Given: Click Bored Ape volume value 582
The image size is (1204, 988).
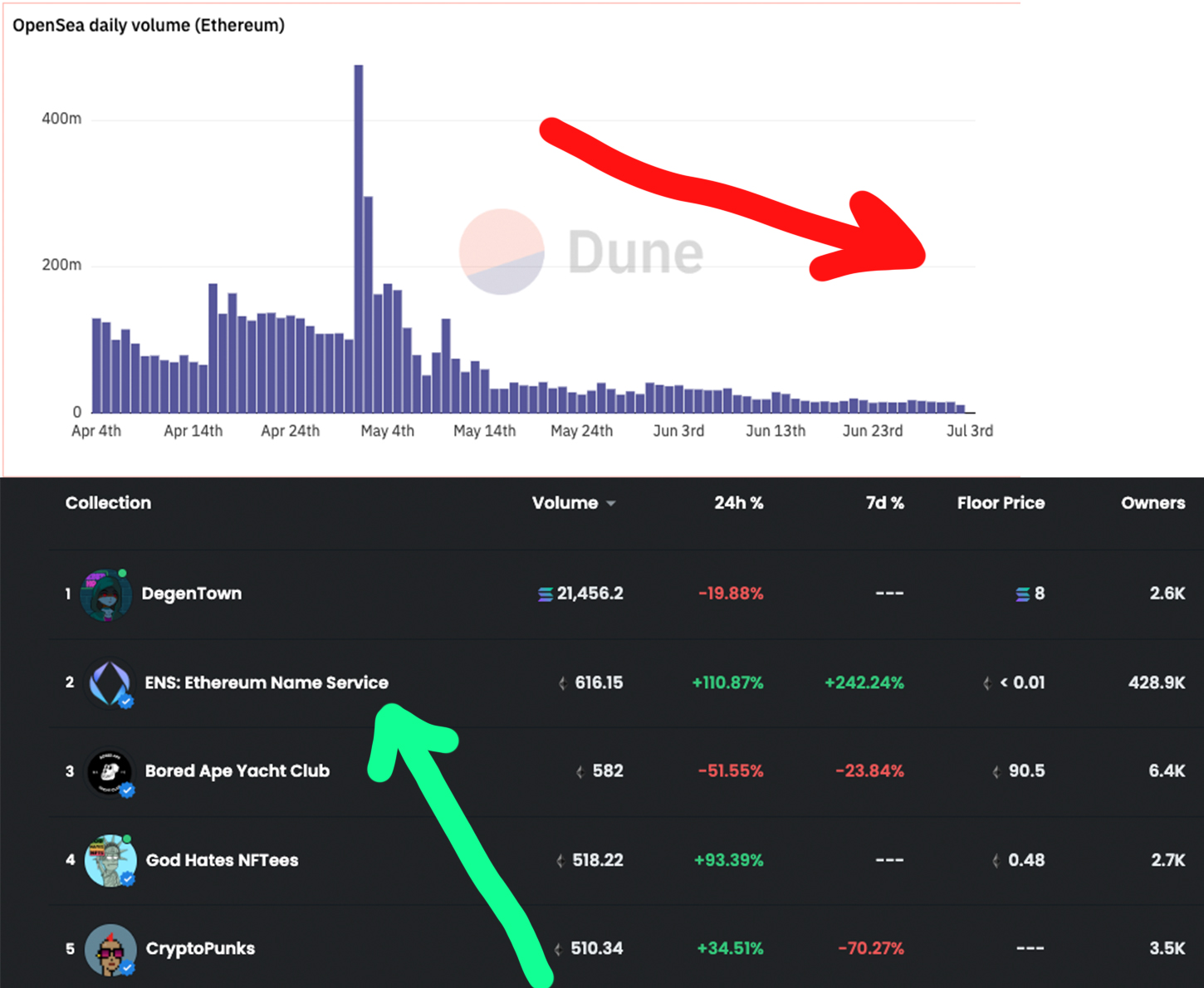Looking at the screenshot, I should pyautogui.click(x=608, y=771).
